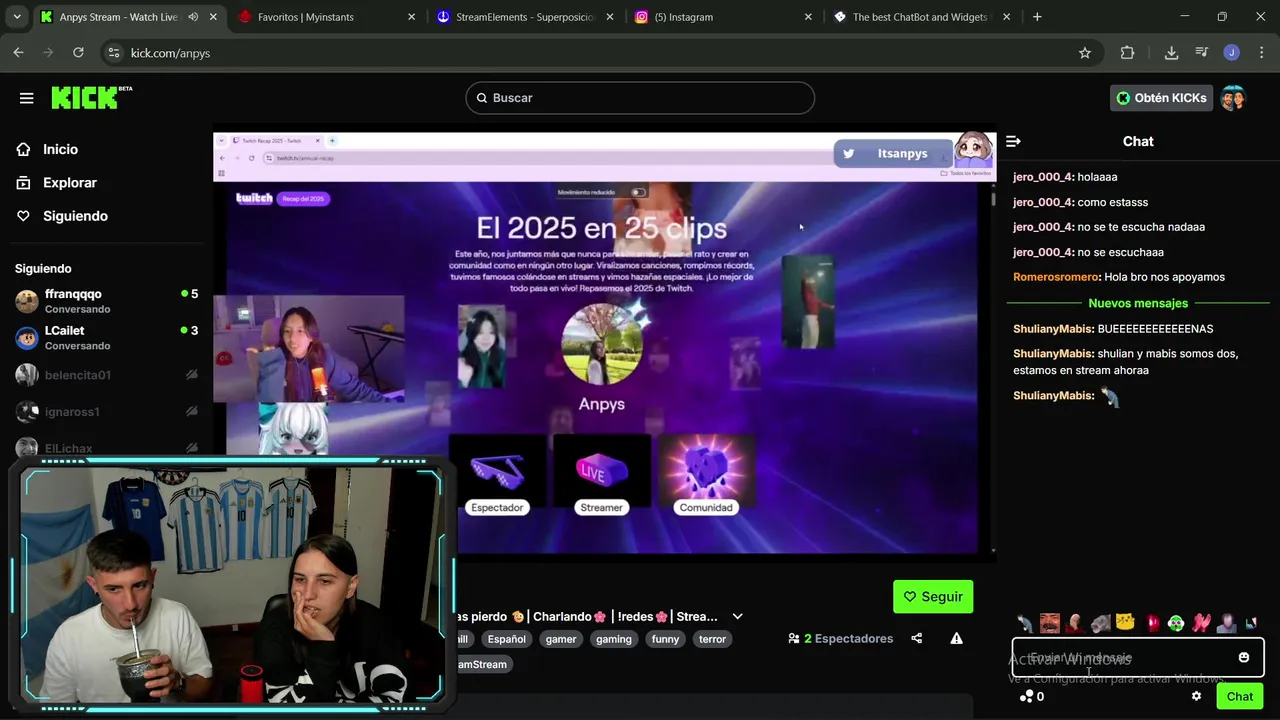The height and width of the screenshot is (720, 1280).
Task: Follow the channel with Seguir button
Action: click(933, 597)
